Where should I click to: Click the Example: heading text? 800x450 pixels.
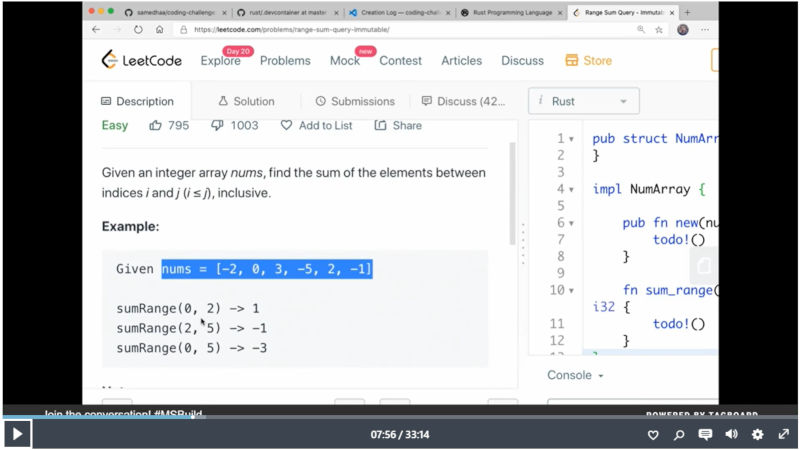coord(130,226)
